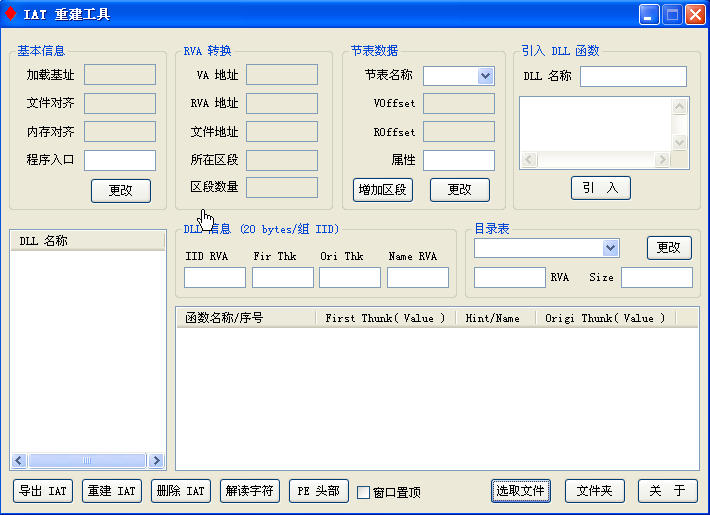Open the PE 头部 viewer button
Image resolution: width=710 pixels, height=515 pixels.
coord(319,491)
